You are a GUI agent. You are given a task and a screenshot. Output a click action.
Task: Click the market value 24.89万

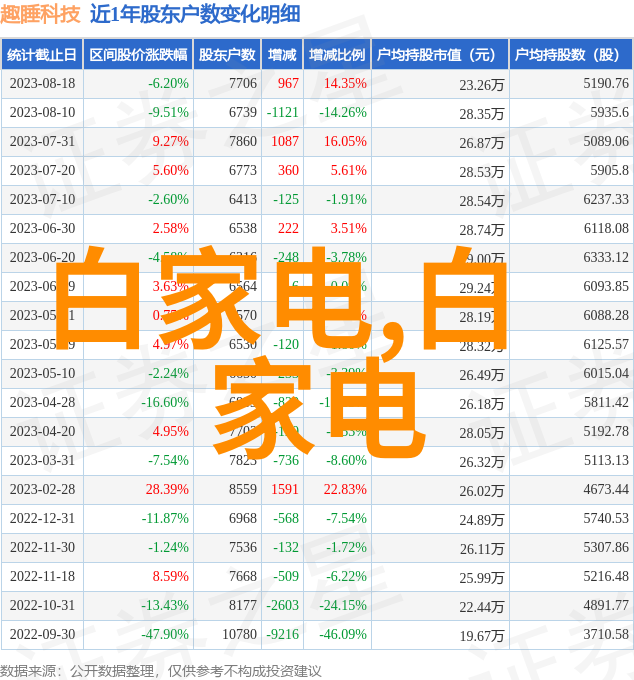[482, 520]
